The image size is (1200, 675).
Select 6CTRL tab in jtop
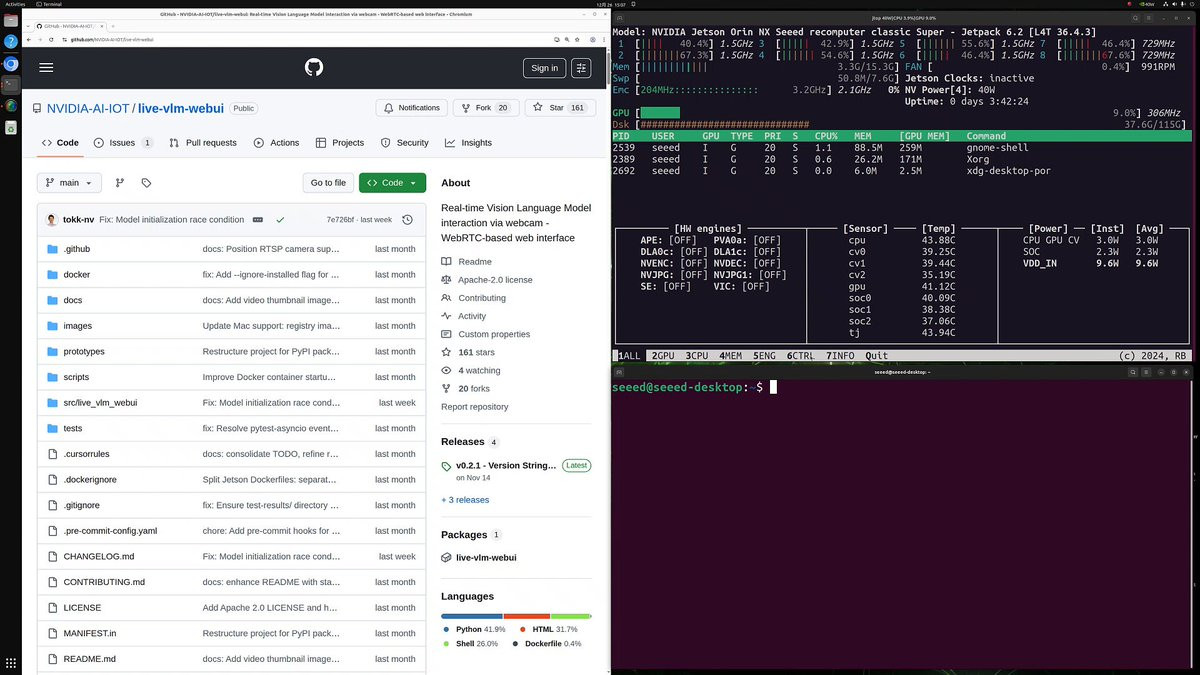click(801, 356)
